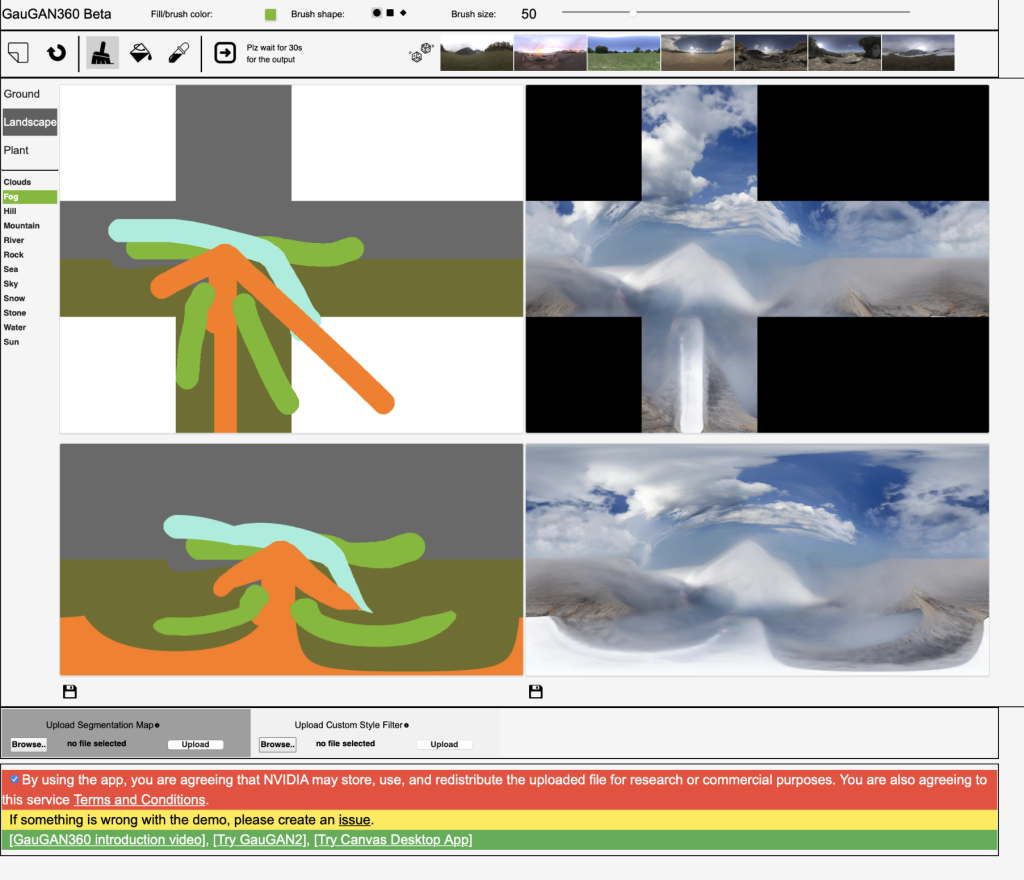Browse for a custom style filter file
This screenshot has height=880, width=1024.
[x=278, y=744]
